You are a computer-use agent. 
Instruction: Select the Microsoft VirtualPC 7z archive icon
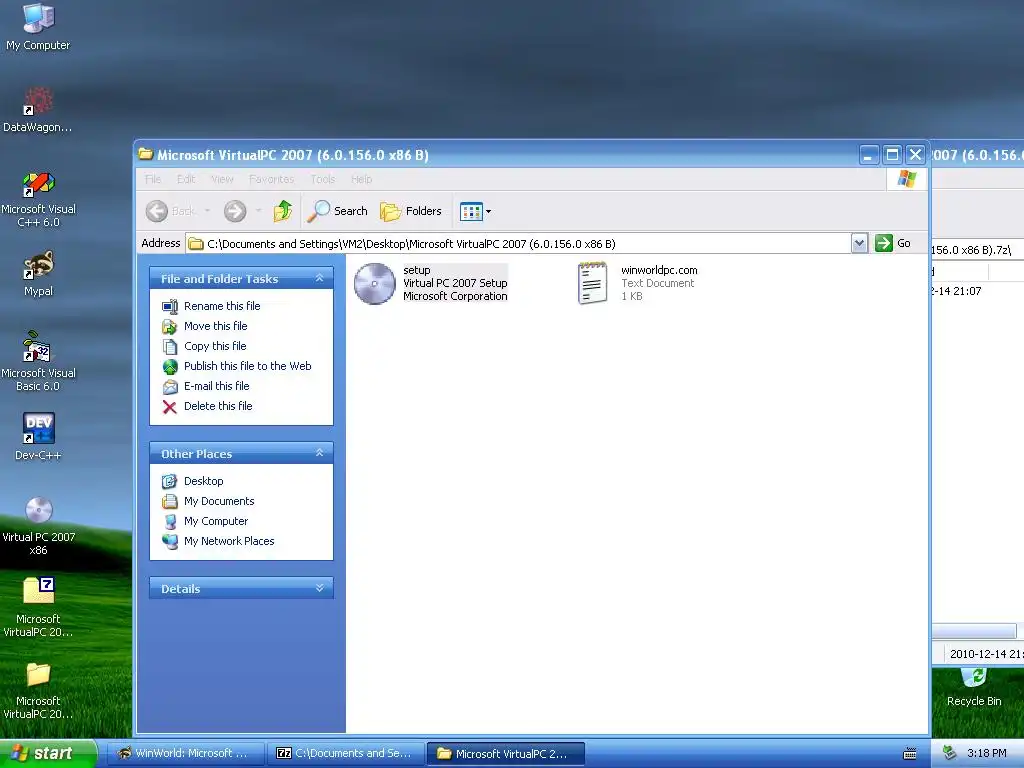(x=39, y=607)
